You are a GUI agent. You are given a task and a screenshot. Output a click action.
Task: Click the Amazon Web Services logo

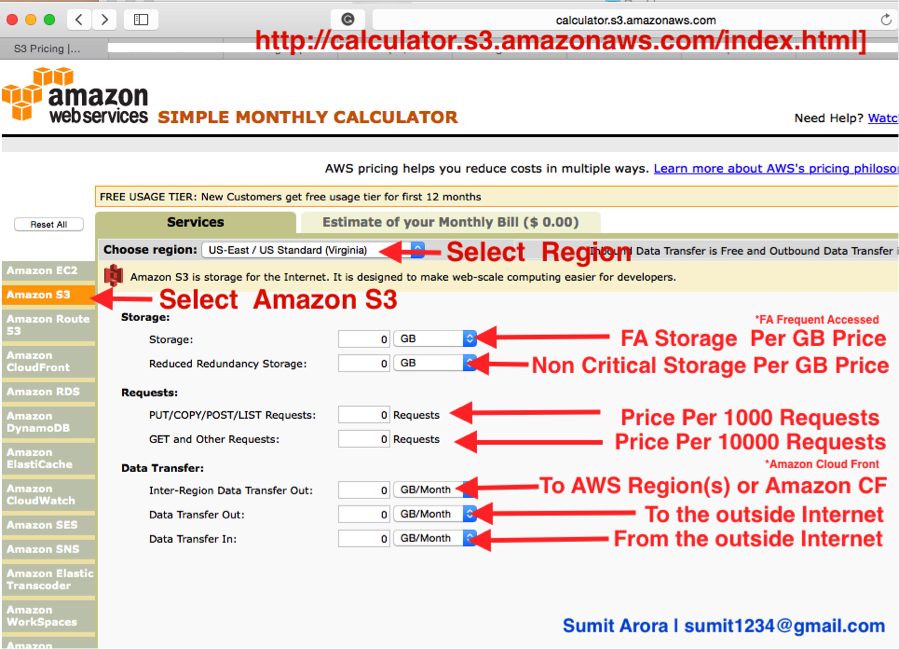(x=75, y=95)
